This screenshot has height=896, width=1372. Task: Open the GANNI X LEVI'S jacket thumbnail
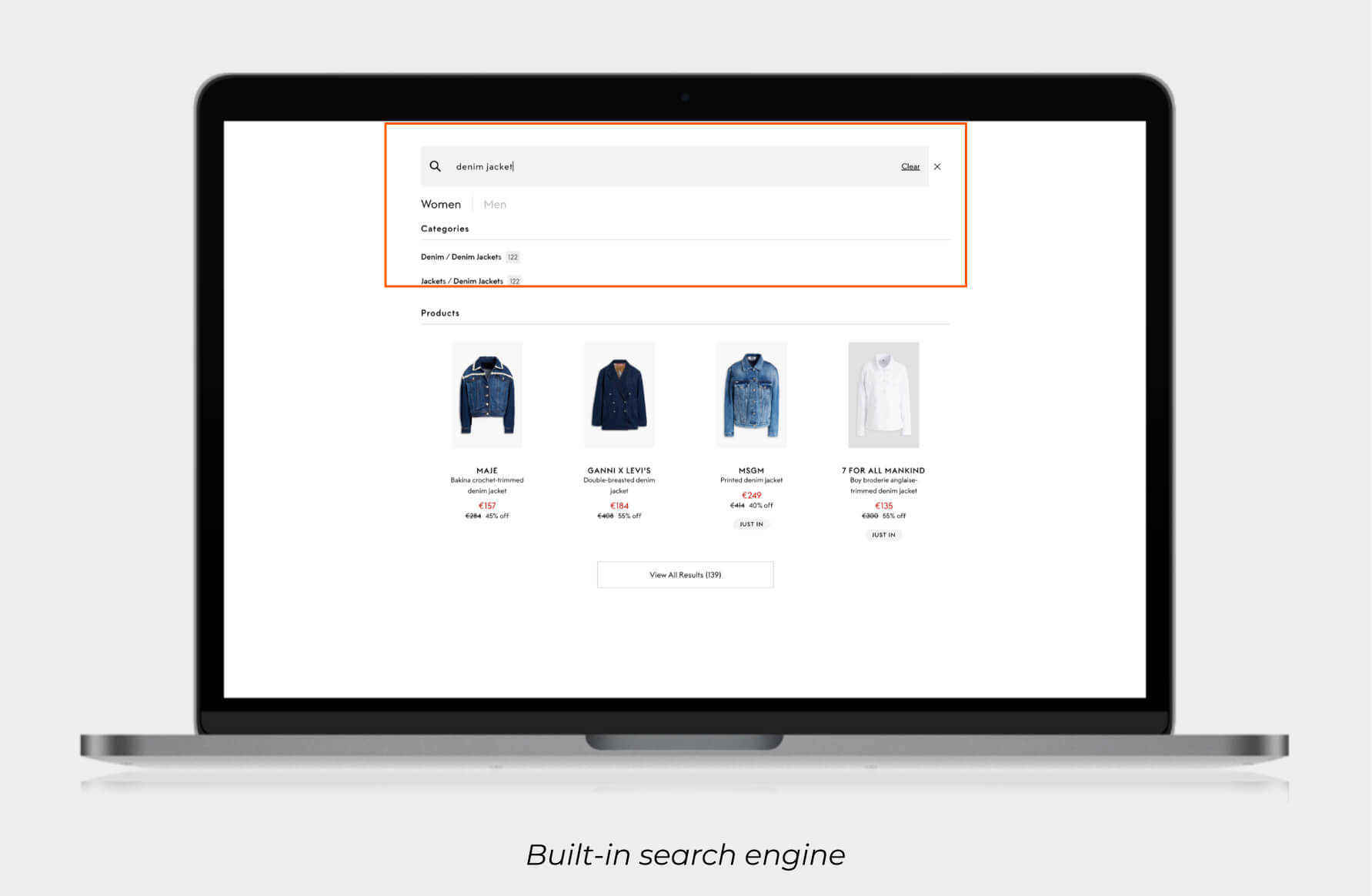point(619,395)
